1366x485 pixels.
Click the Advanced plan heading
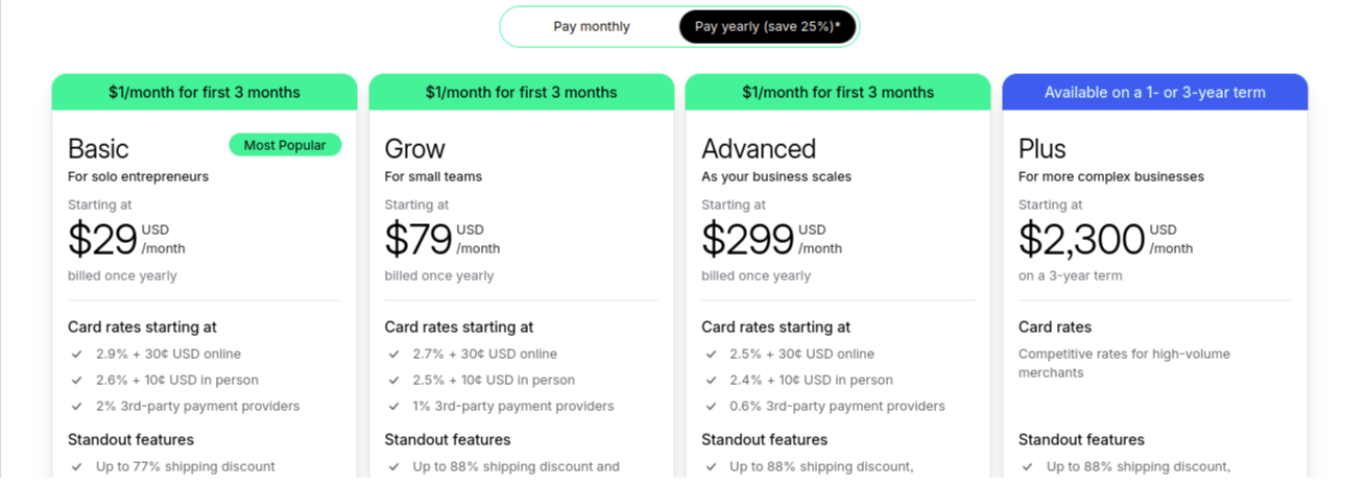pyautogui.click(x=758, y=149)
